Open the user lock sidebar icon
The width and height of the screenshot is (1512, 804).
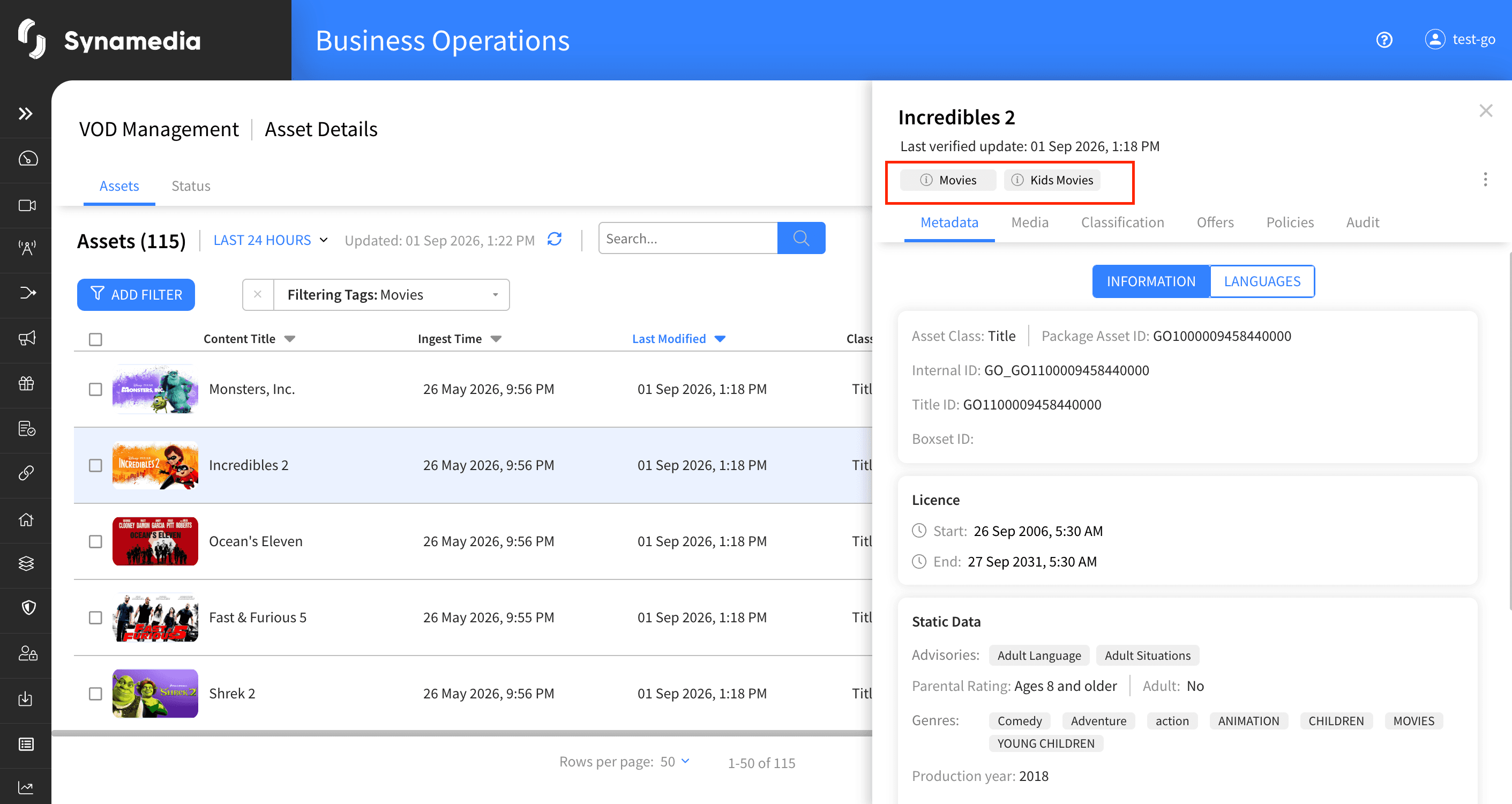pos(27,653)
